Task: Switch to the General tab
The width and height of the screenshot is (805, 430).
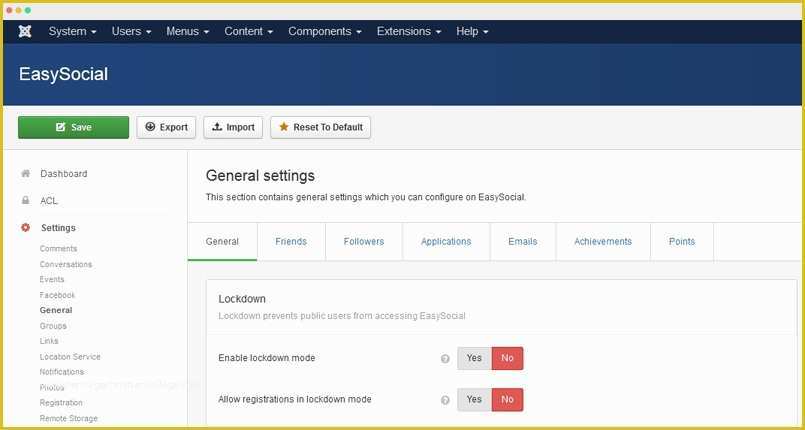Action: coord(222,242)
